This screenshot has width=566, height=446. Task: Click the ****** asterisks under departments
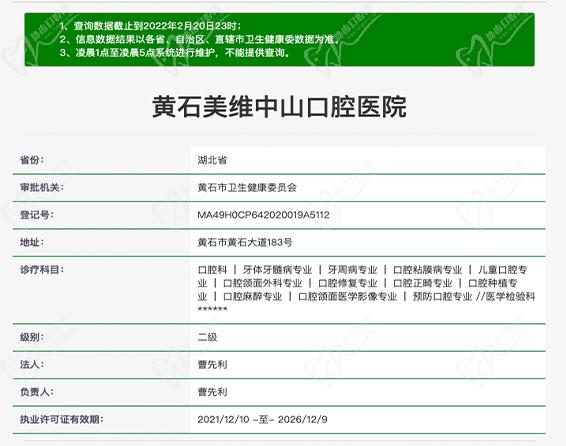[x=213, y=309]
